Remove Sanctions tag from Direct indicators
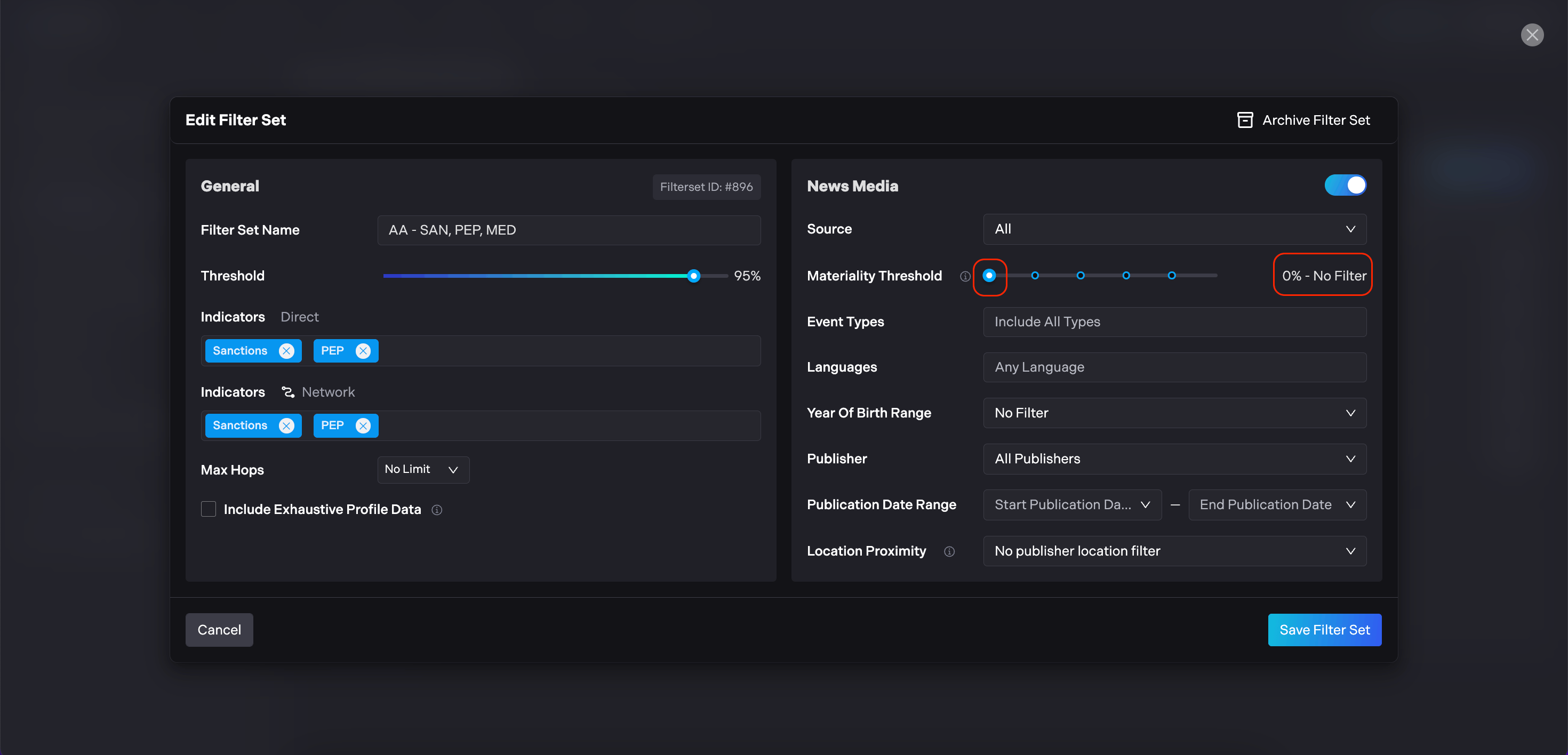Viewport: 1568px width, 755px height. tap(286, 351)
